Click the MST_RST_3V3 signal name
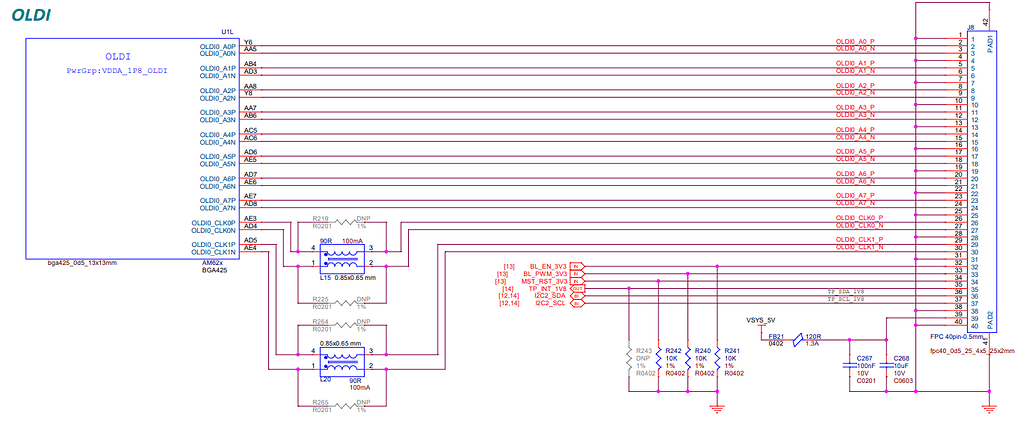Image resolution: width=1035 pixels, height=433 pixels. point(543,281)
